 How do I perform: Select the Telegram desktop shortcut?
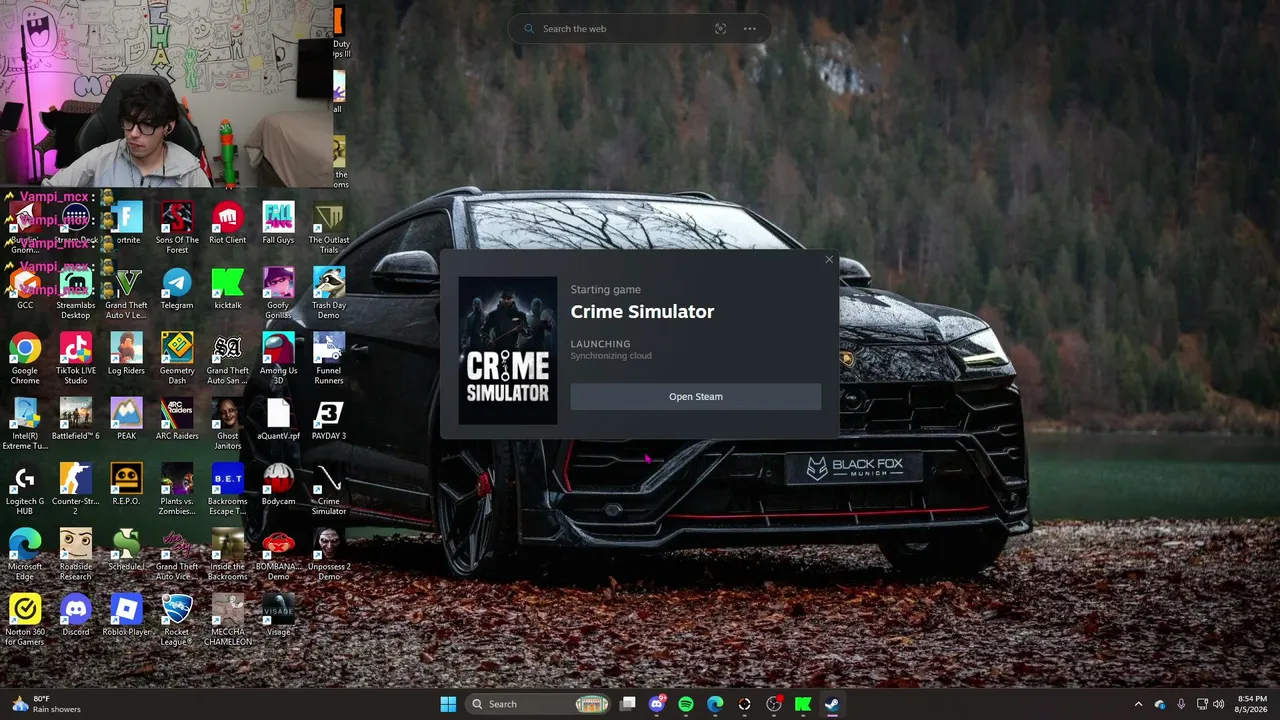point(177,289)
